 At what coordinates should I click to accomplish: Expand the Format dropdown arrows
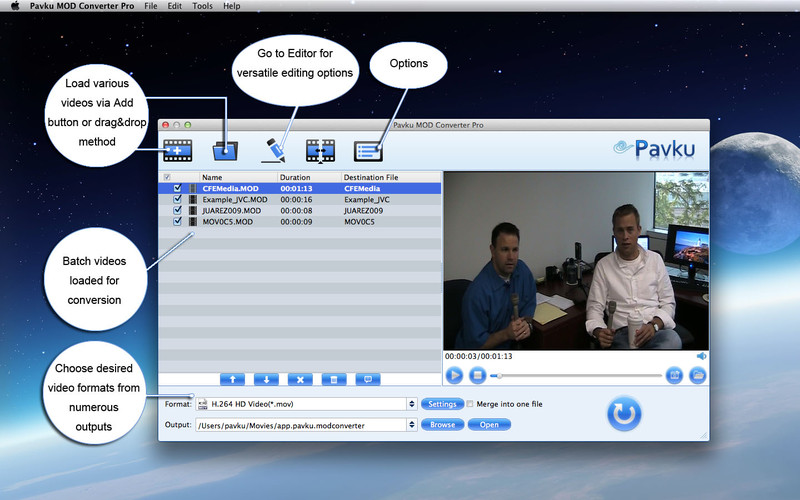click(412, 404)
